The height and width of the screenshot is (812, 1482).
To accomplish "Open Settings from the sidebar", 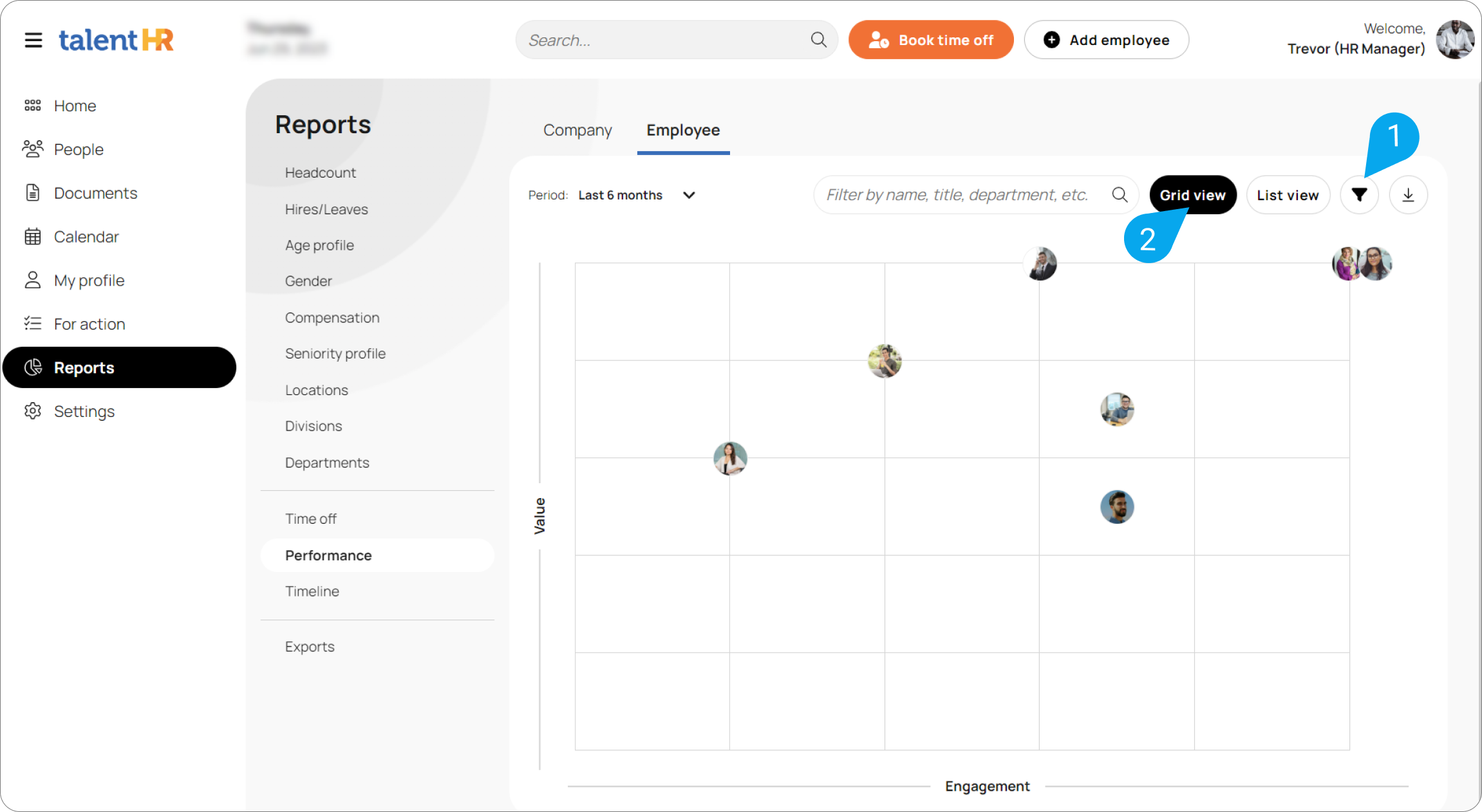I will click(x=84, y=411).
